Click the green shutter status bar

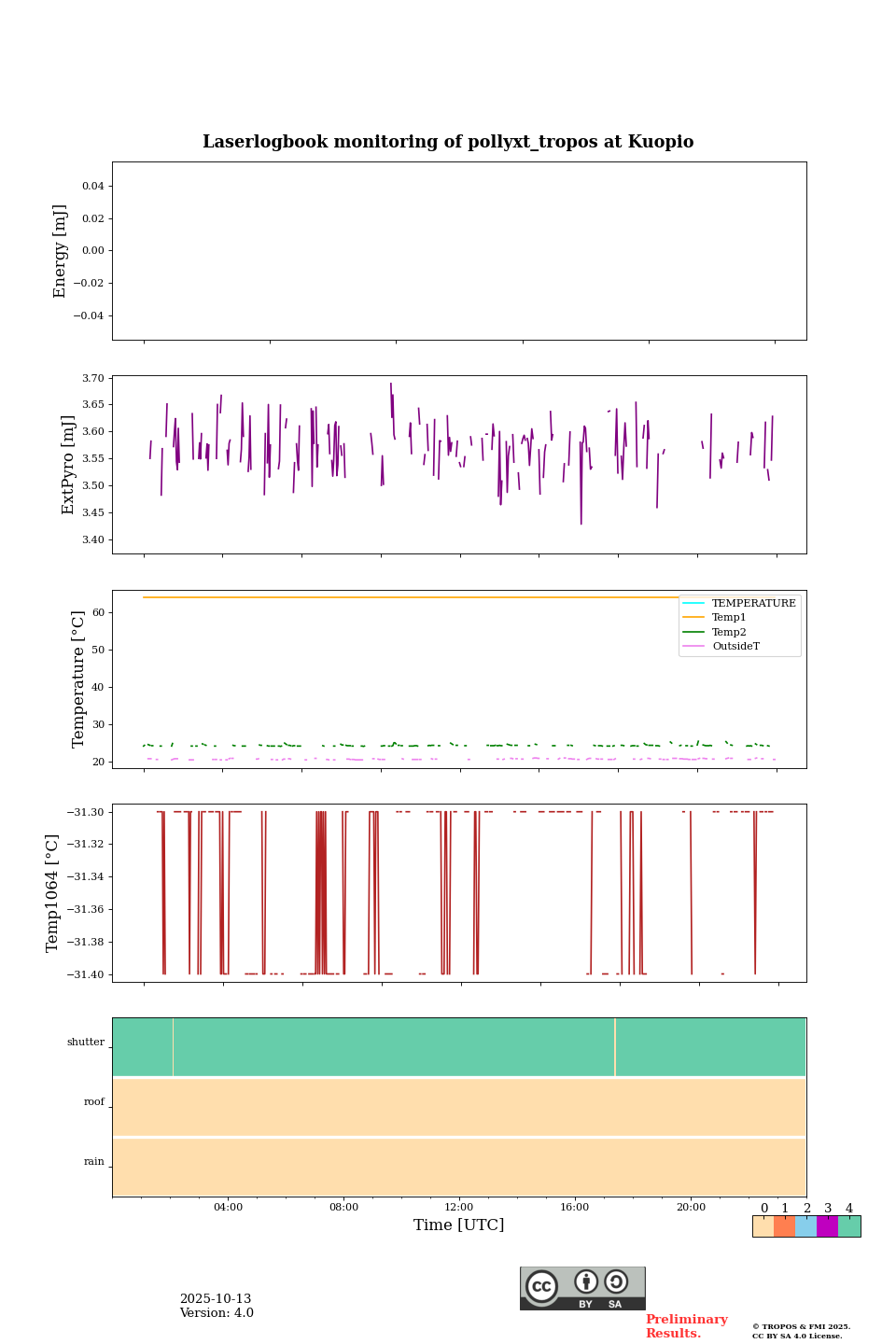[x=392, y=1047]
